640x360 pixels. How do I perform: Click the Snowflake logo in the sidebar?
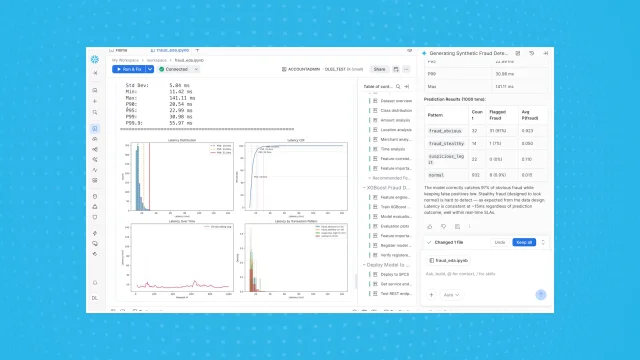click(x=95, y=60)
